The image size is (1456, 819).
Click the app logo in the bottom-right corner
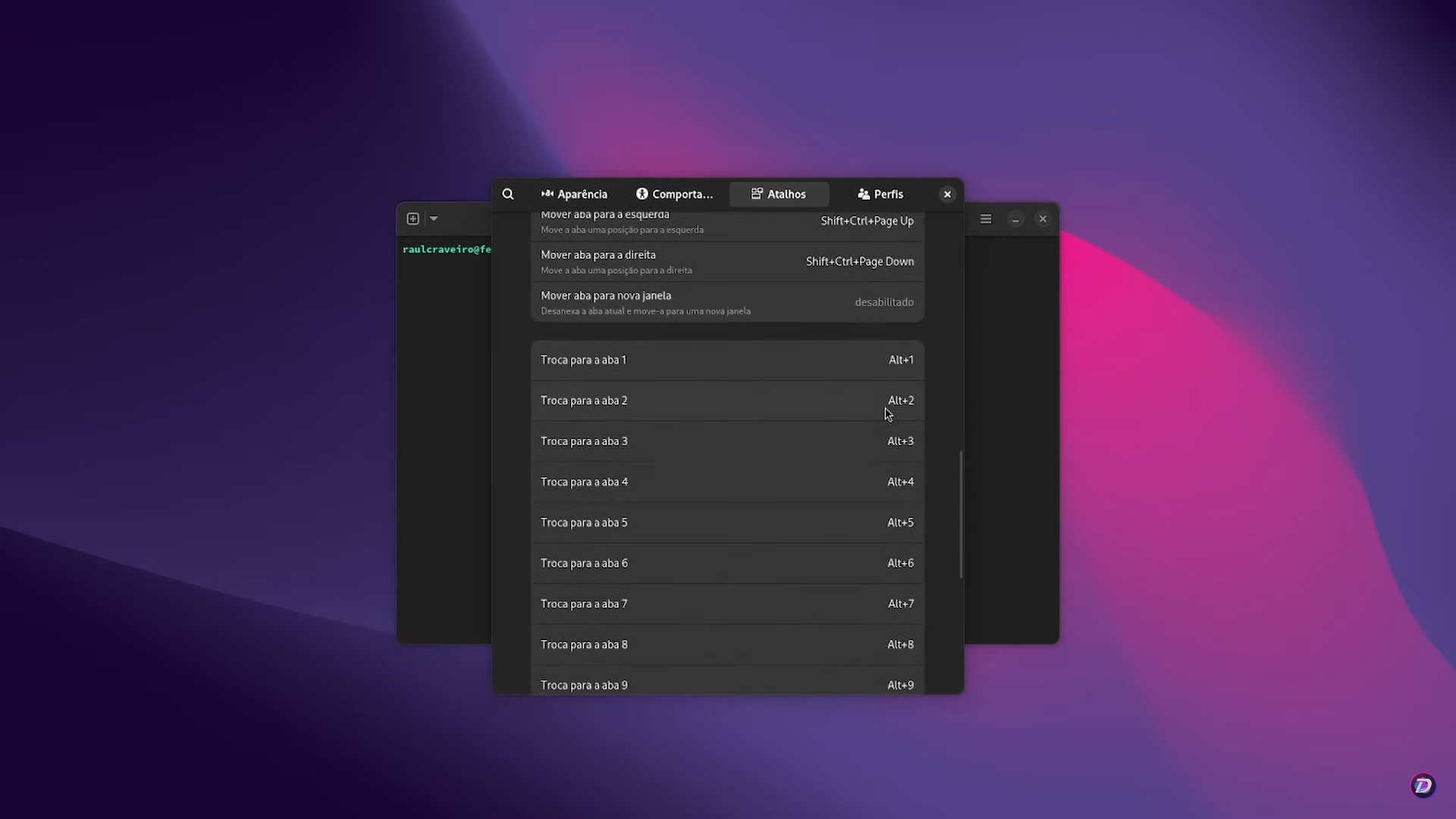coord(1423,786)
